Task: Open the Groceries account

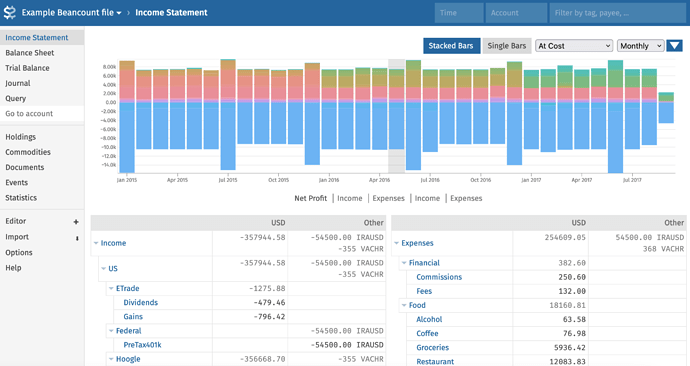Action: coord(433,348)
